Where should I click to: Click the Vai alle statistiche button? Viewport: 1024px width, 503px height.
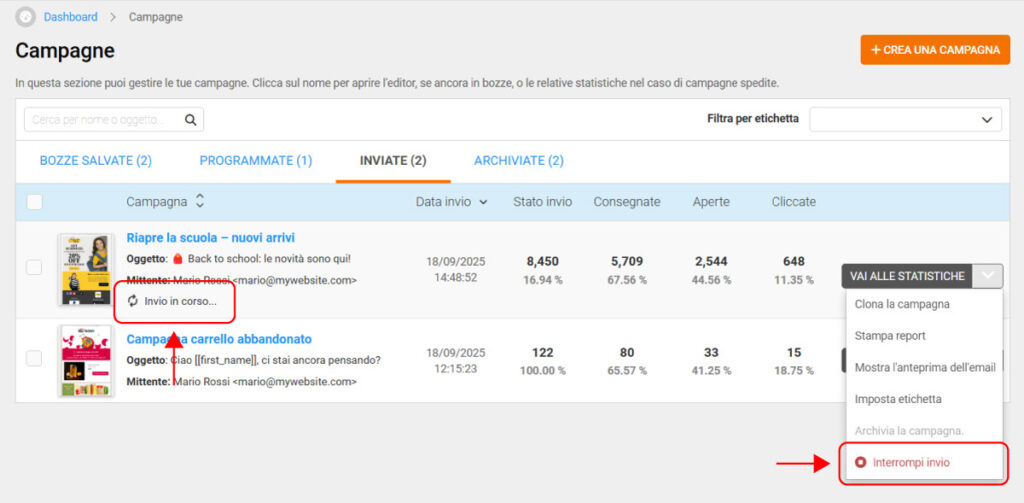(x=907, y=276)
